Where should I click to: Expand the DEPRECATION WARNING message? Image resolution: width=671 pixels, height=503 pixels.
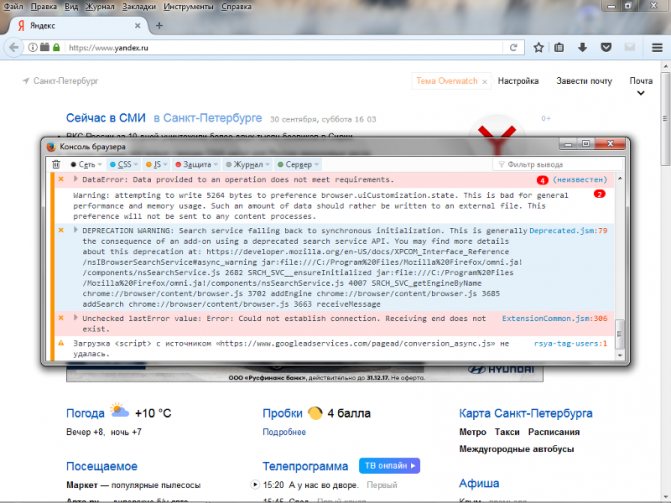click(x=75, y=230)
